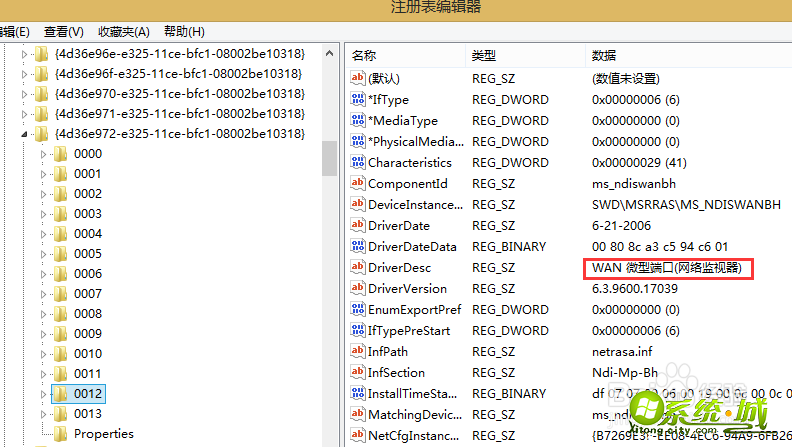This screenshot has height=447, width=792.
Task: Click the DWORD icon of Characteristics
Action: [x=358, y=162]
